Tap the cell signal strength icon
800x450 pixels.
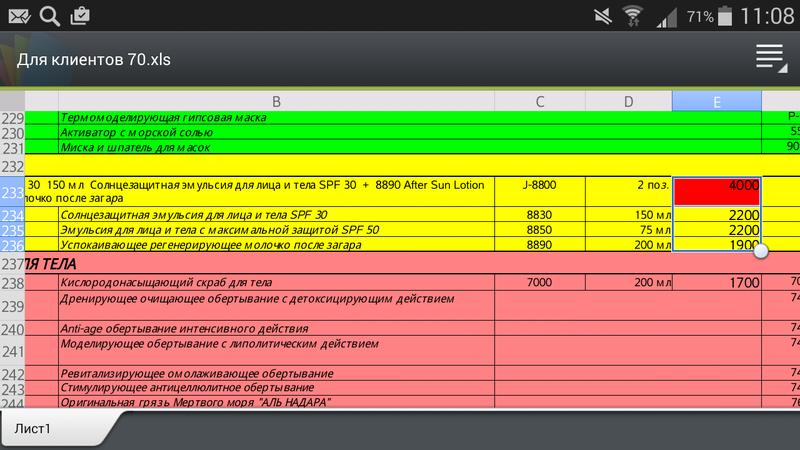(x=667, y=17)
